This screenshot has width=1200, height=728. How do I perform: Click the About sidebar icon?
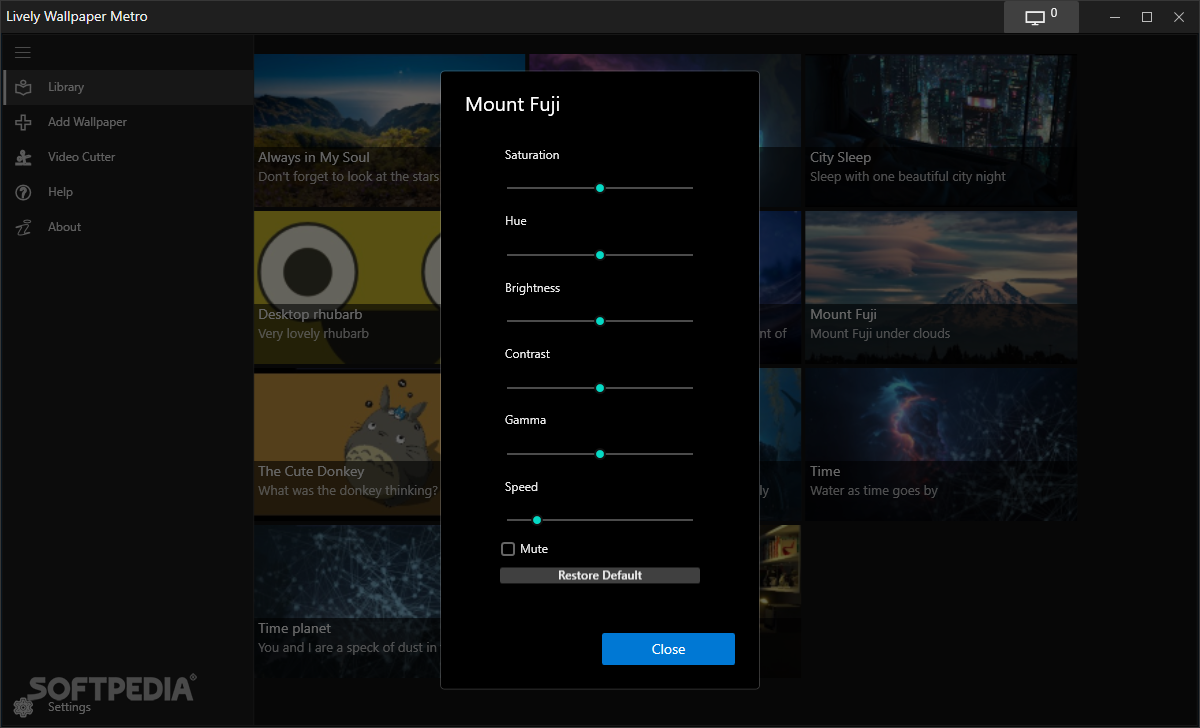[x=23, y=227]
